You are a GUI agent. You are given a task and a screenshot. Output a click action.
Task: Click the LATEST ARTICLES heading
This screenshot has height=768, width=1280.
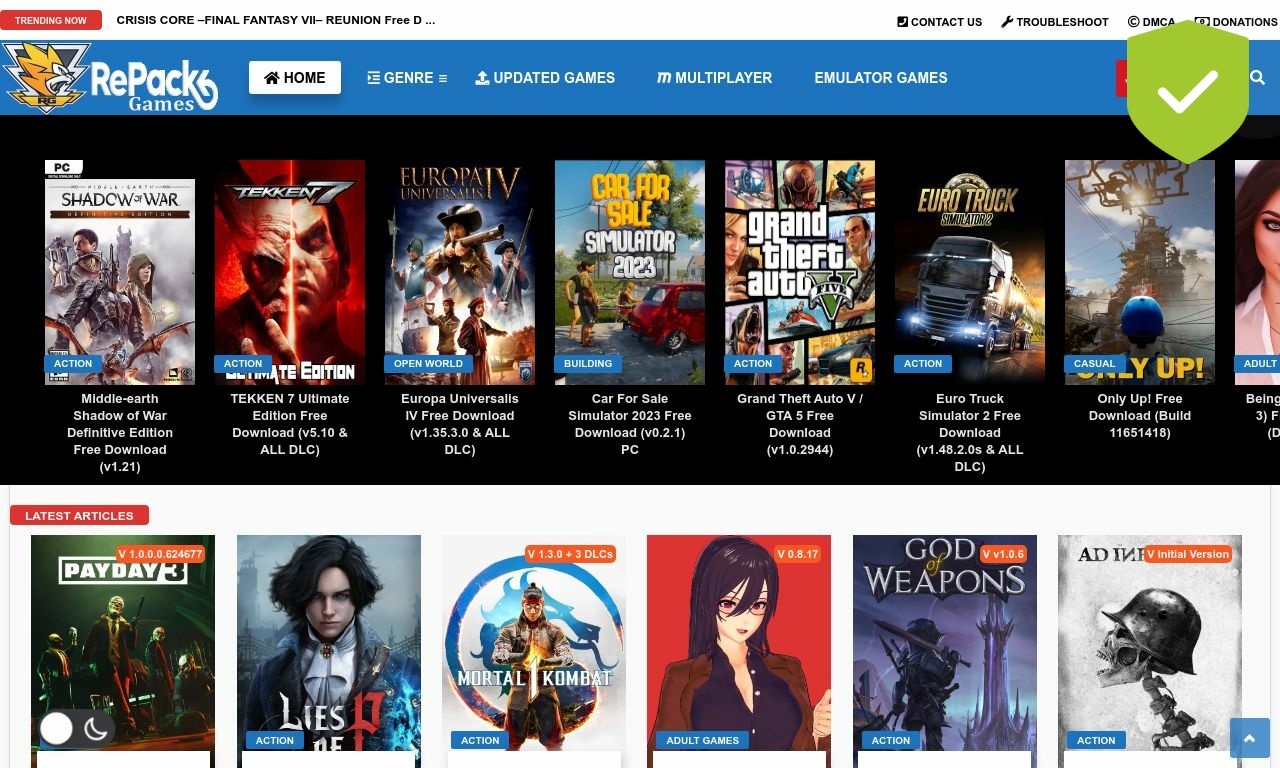pos(79,515)
